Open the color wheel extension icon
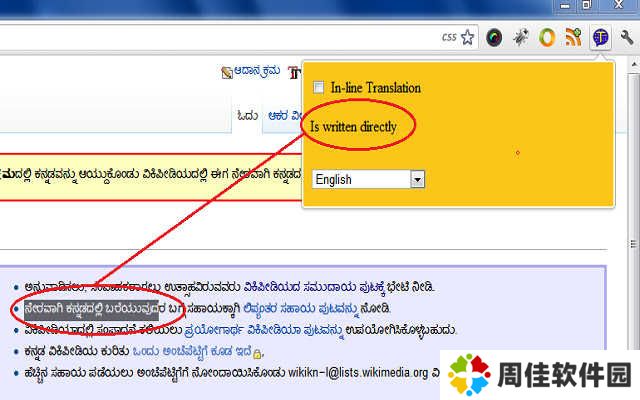640x400 pixels. pos(494,38)
